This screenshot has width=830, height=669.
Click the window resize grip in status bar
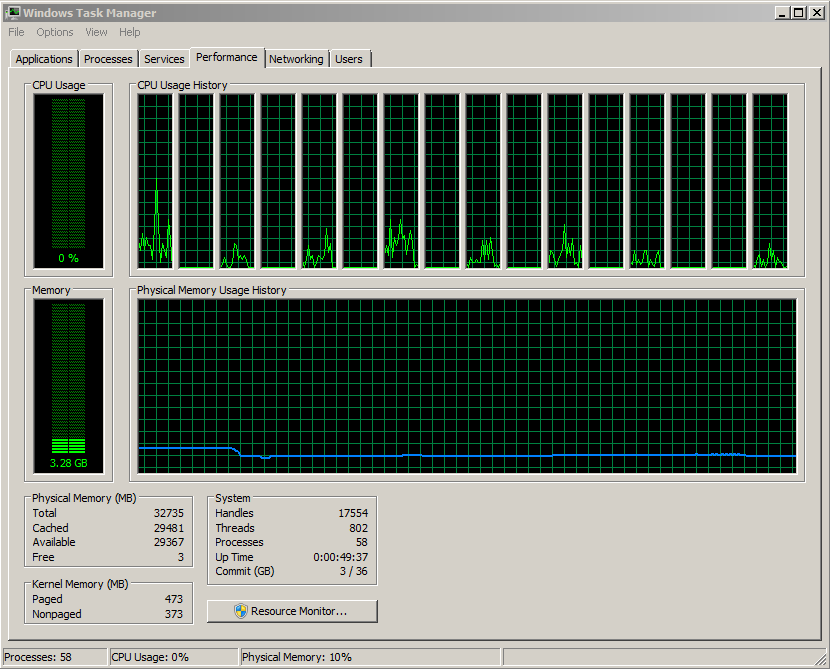[820, 659]
